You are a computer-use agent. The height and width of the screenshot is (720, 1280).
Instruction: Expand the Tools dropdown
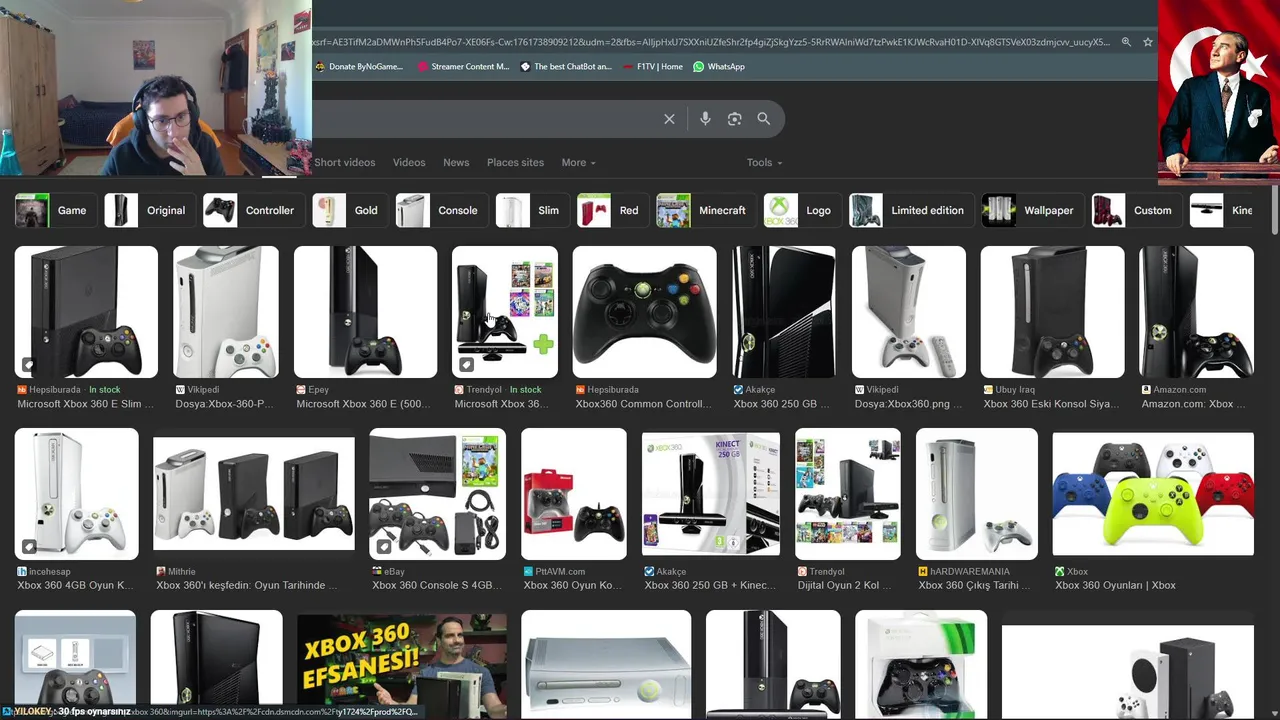pos(764,162)
